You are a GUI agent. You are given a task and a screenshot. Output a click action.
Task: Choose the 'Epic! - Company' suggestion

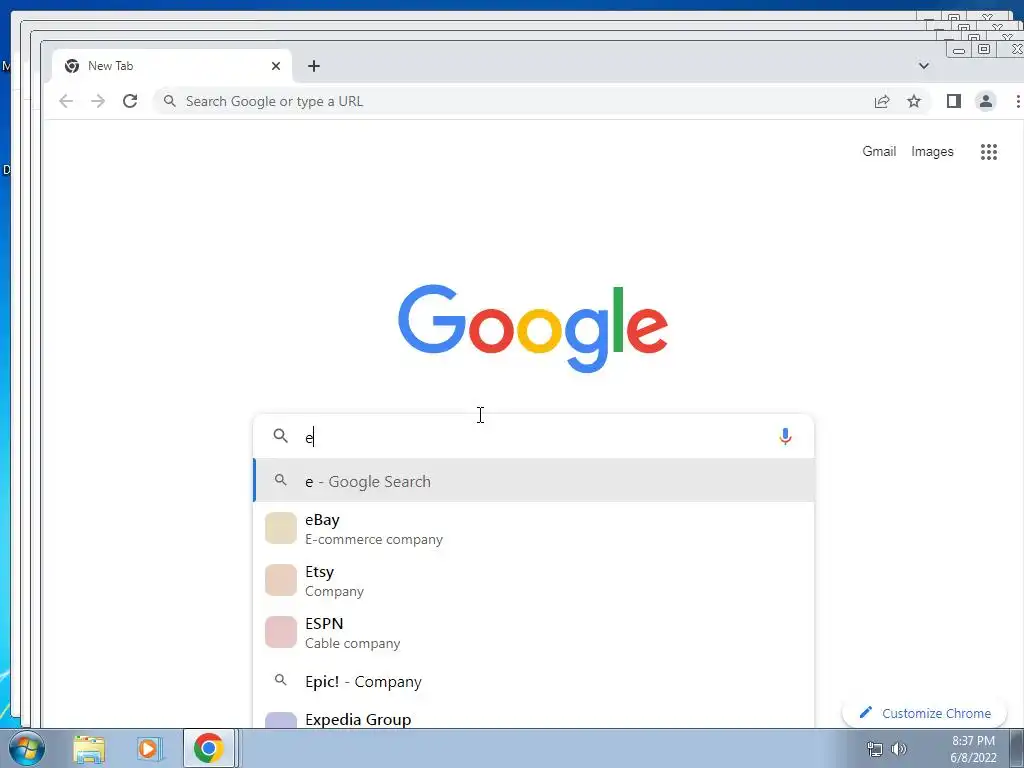pos(534,681)
